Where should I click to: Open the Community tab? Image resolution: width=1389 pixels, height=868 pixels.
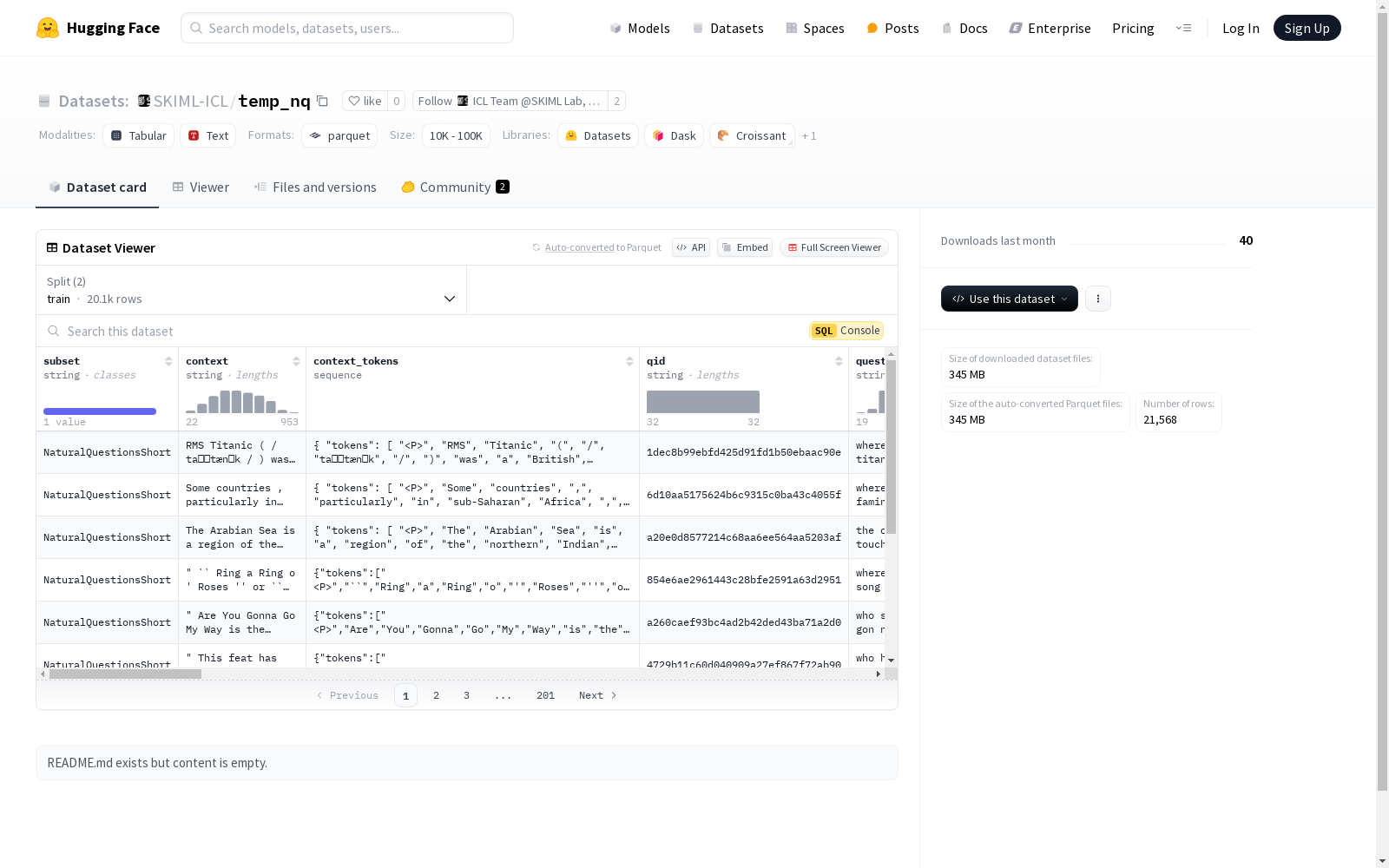[455, 187]
